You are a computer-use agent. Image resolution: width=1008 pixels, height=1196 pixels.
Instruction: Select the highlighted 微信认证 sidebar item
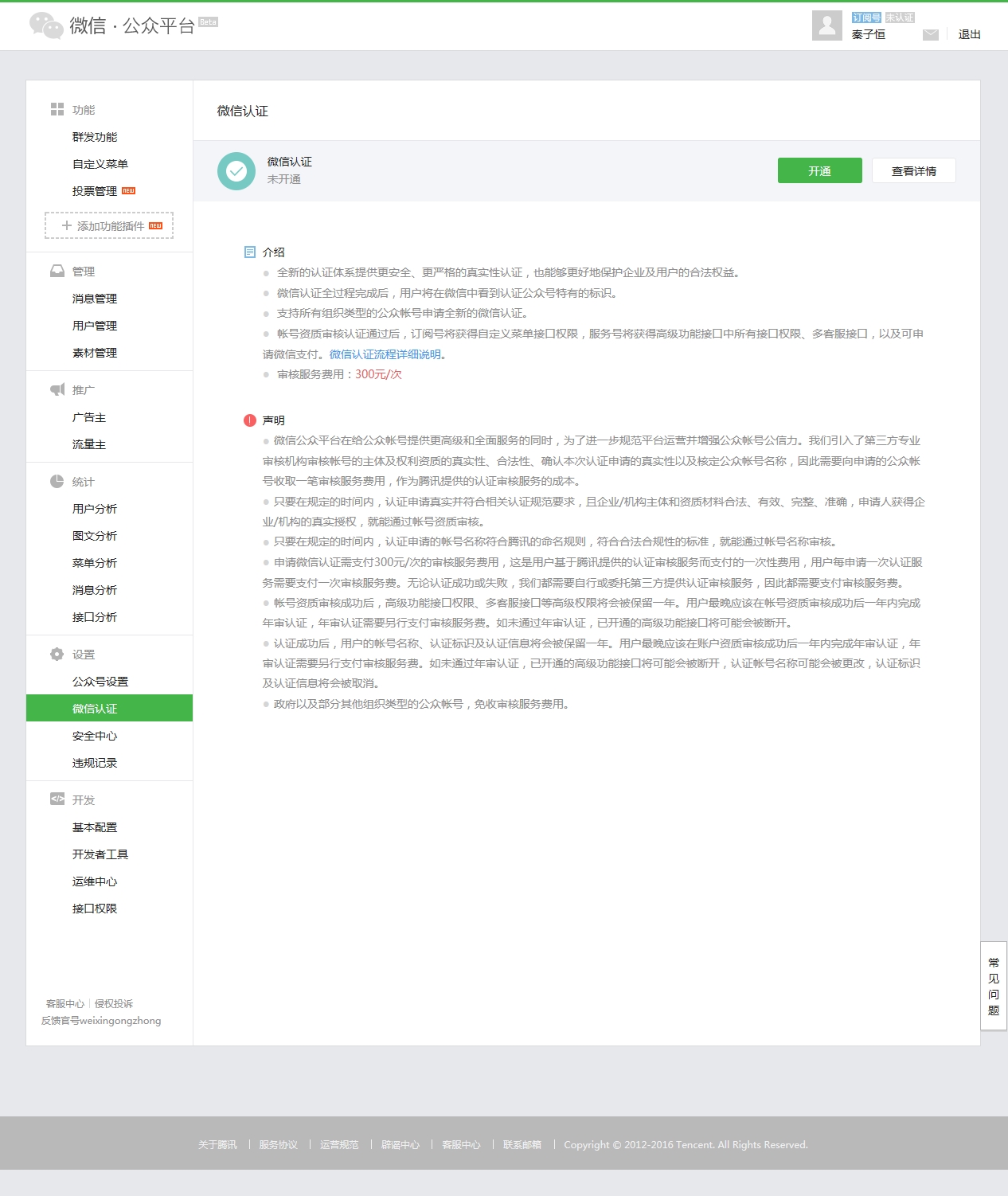pos(109,708)
